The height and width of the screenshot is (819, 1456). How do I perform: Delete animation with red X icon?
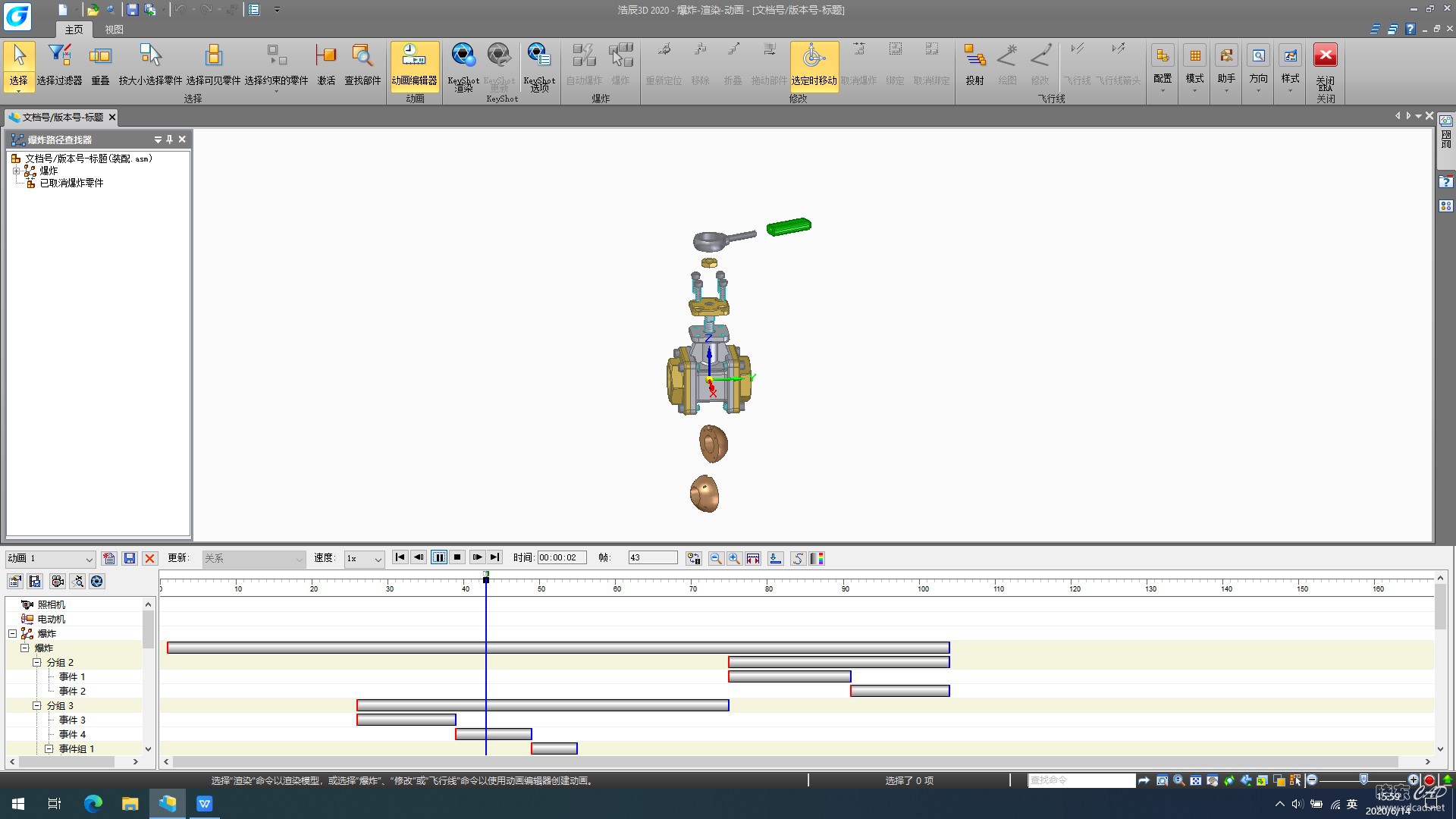[x=150, y=558]
